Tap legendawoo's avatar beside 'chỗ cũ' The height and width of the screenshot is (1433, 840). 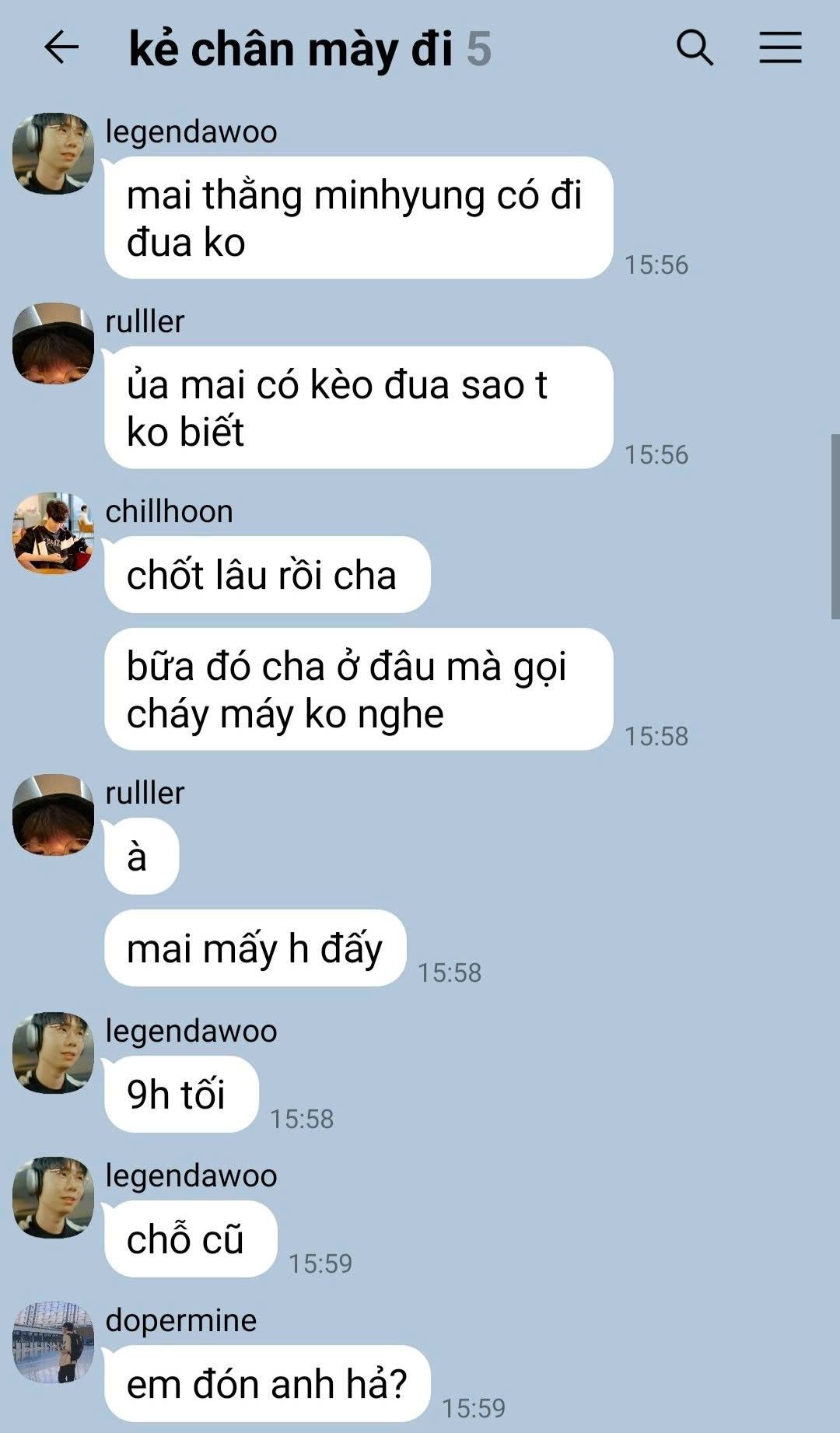pyautogui.click(x=53, y=1198)
